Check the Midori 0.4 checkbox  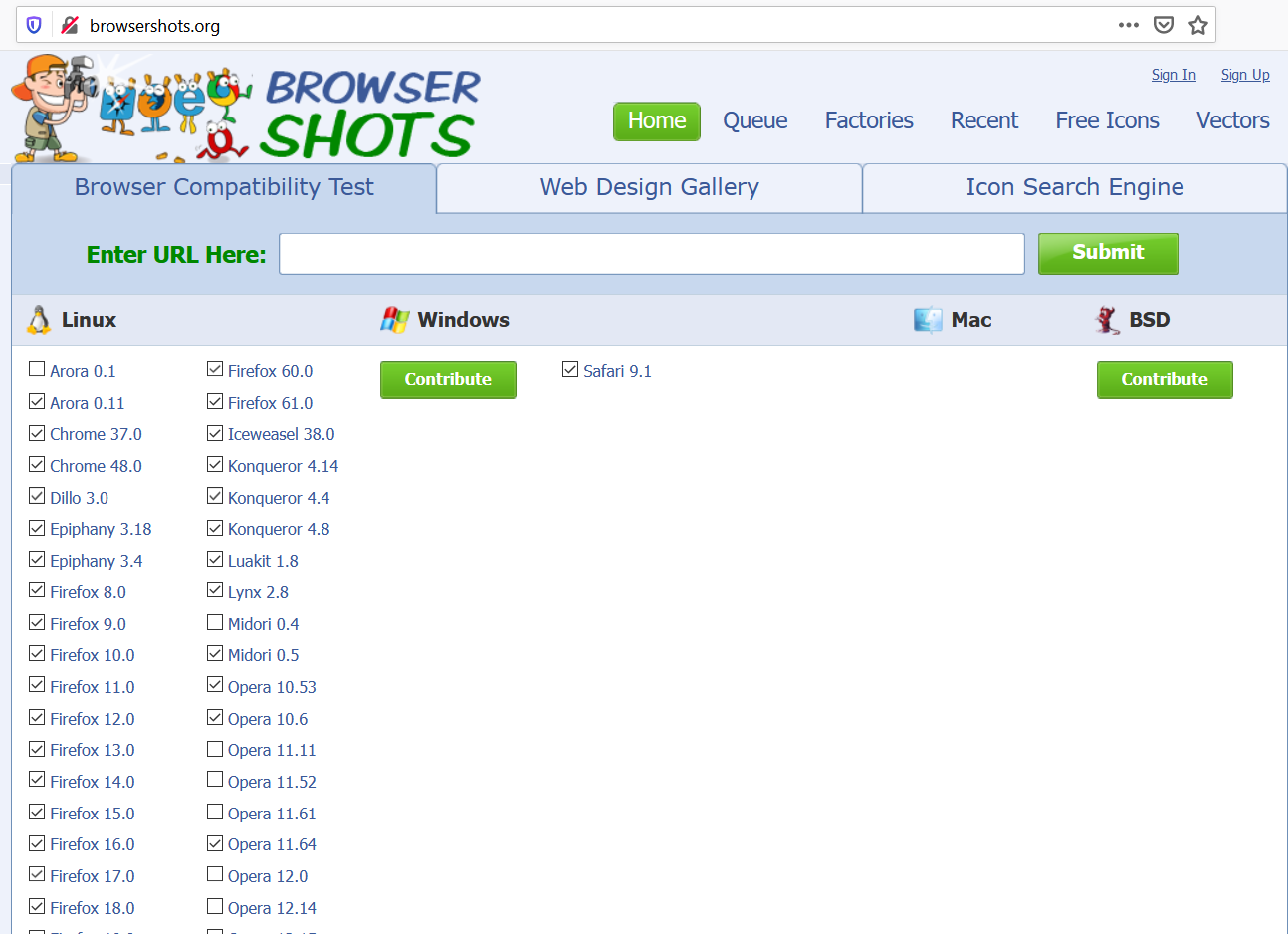tap(215, 623)
